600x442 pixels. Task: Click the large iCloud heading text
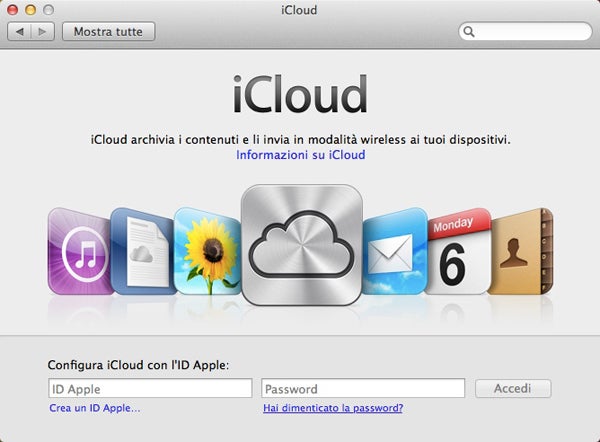tap(300, 94)
